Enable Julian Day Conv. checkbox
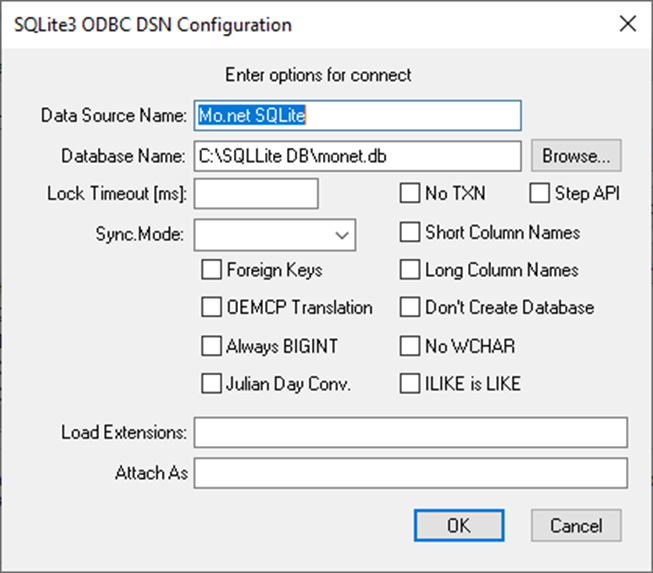This screenshot has height=573, width=653. click(211, 383)
